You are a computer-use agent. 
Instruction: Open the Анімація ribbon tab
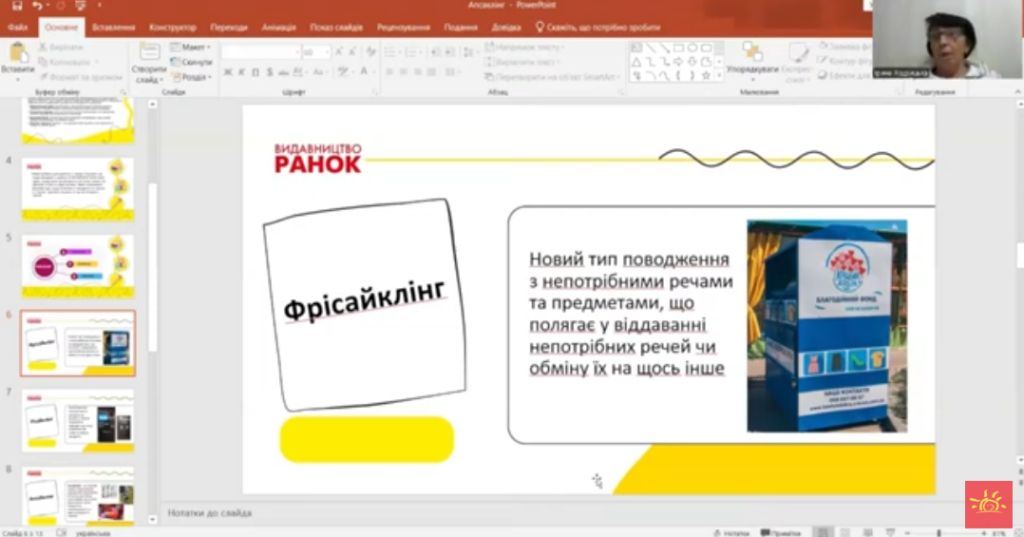tap(279, 27)
